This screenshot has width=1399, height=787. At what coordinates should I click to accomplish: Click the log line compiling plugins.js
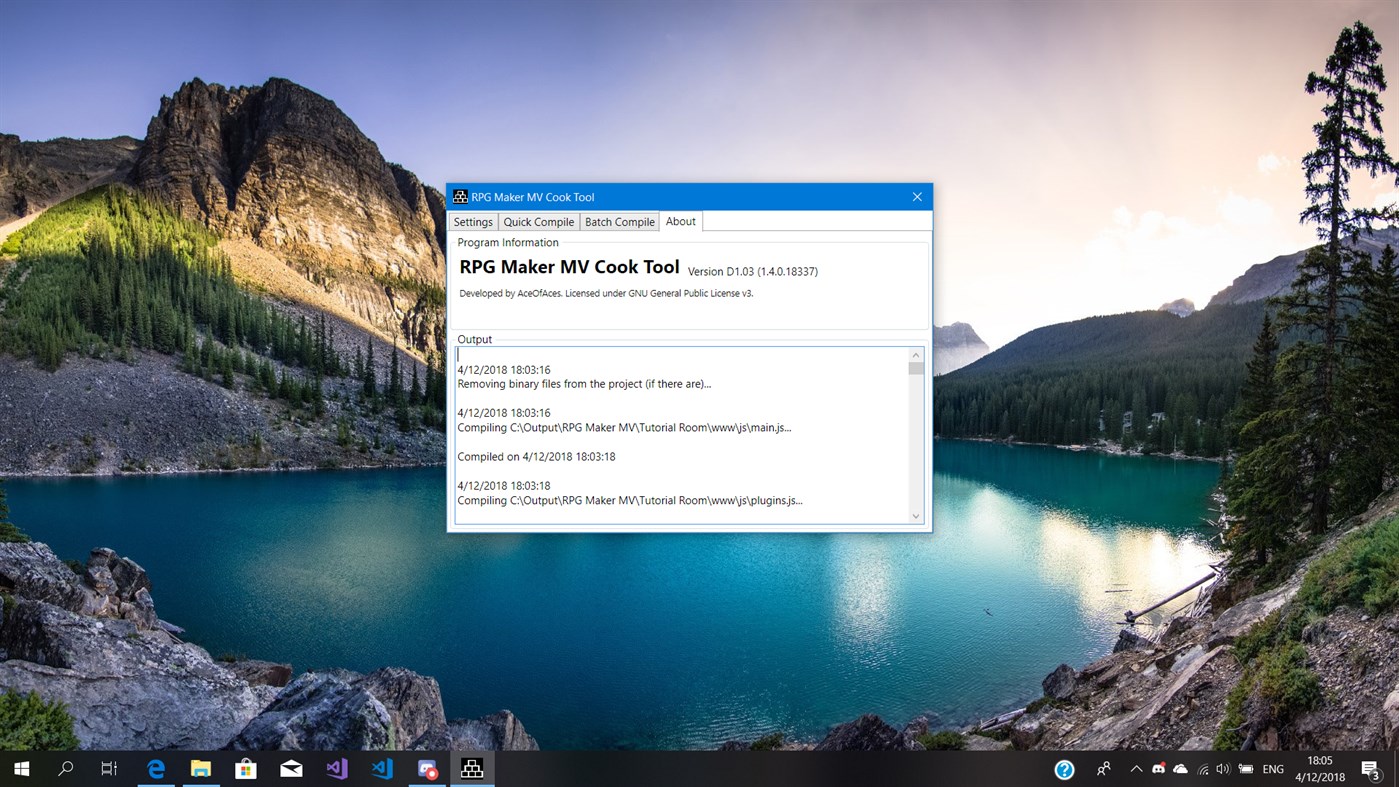[x=630, y=500]
